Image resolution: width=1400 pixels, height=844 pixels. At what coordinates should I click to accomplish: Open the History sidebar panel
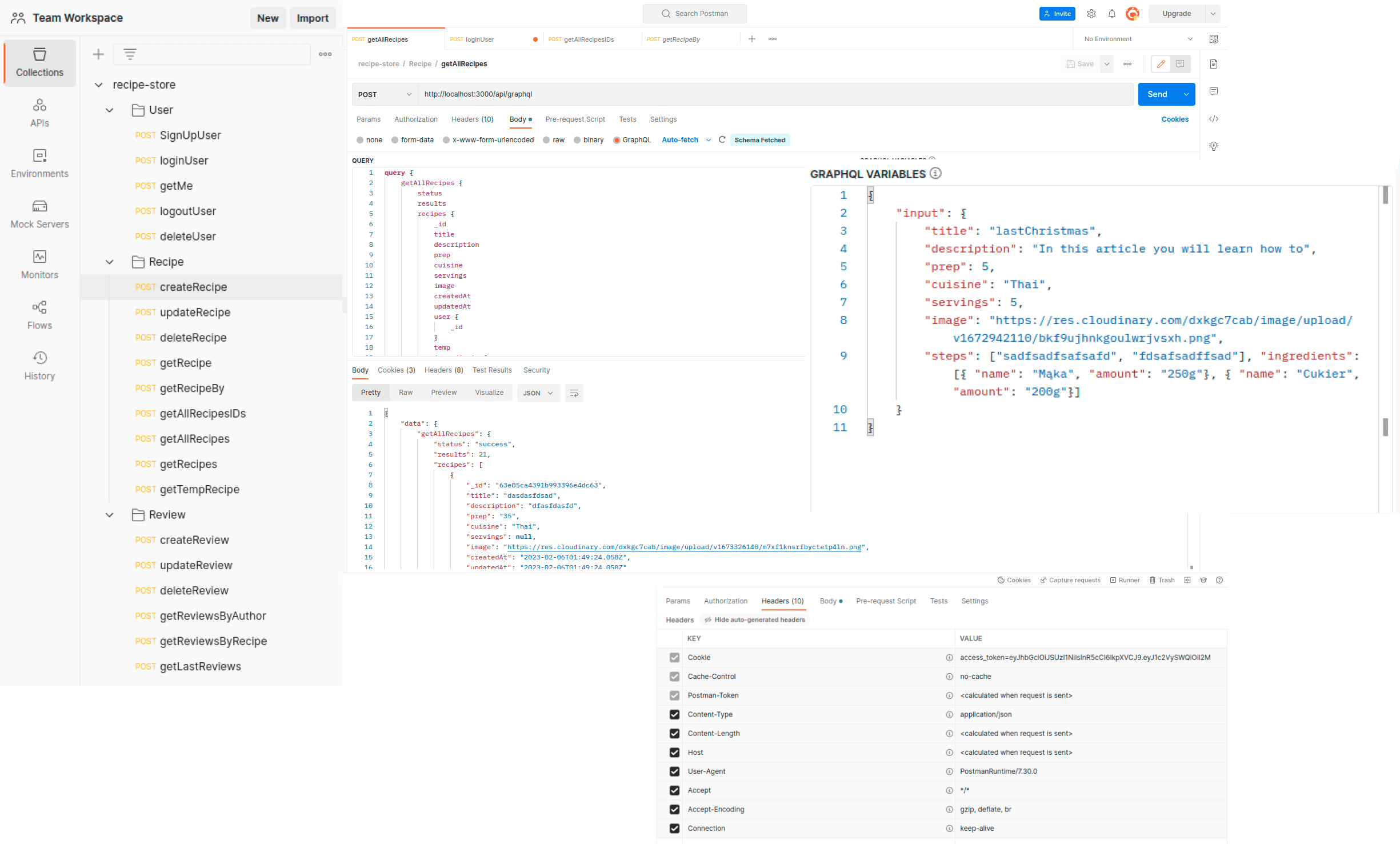(x=39, y=366)
